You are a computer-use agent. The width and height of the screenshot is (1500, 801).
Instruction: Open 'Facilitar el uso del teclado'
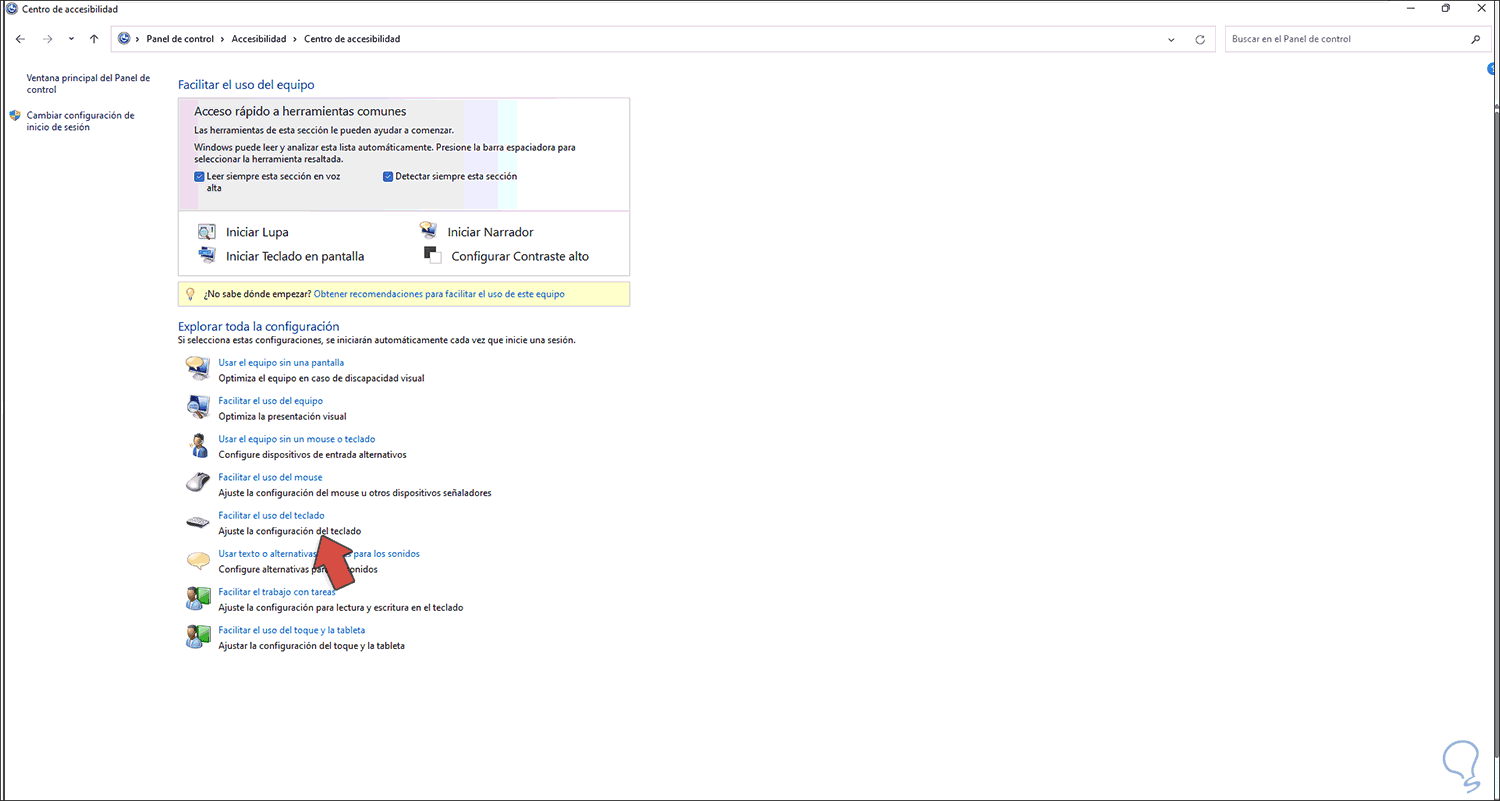(x=271, y=515)
